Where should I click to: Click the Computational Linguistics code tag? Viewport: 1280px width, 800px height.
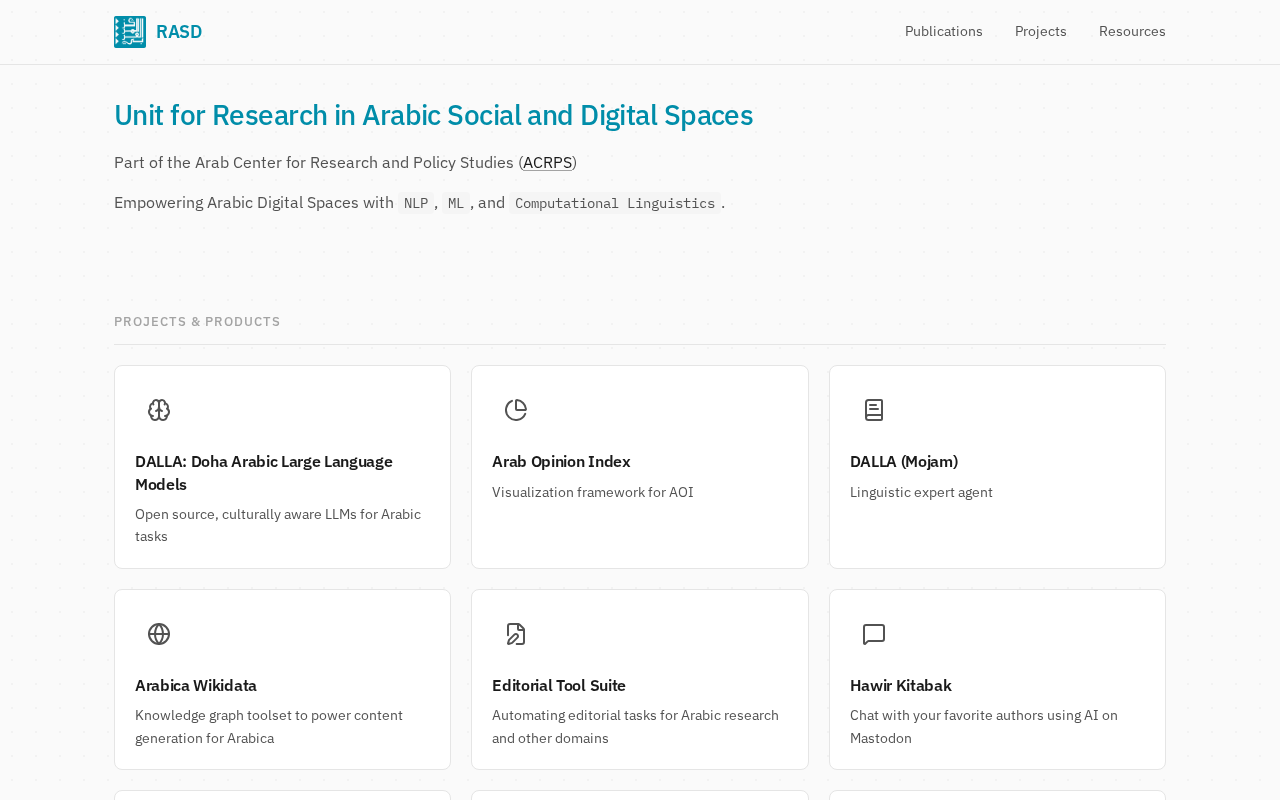(615, 203)
